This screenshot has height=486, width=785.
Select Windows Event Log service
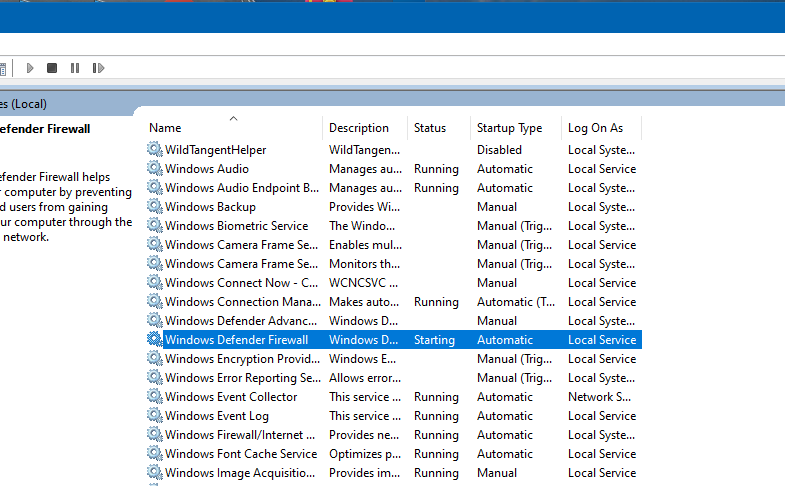[x=394, y=416]
